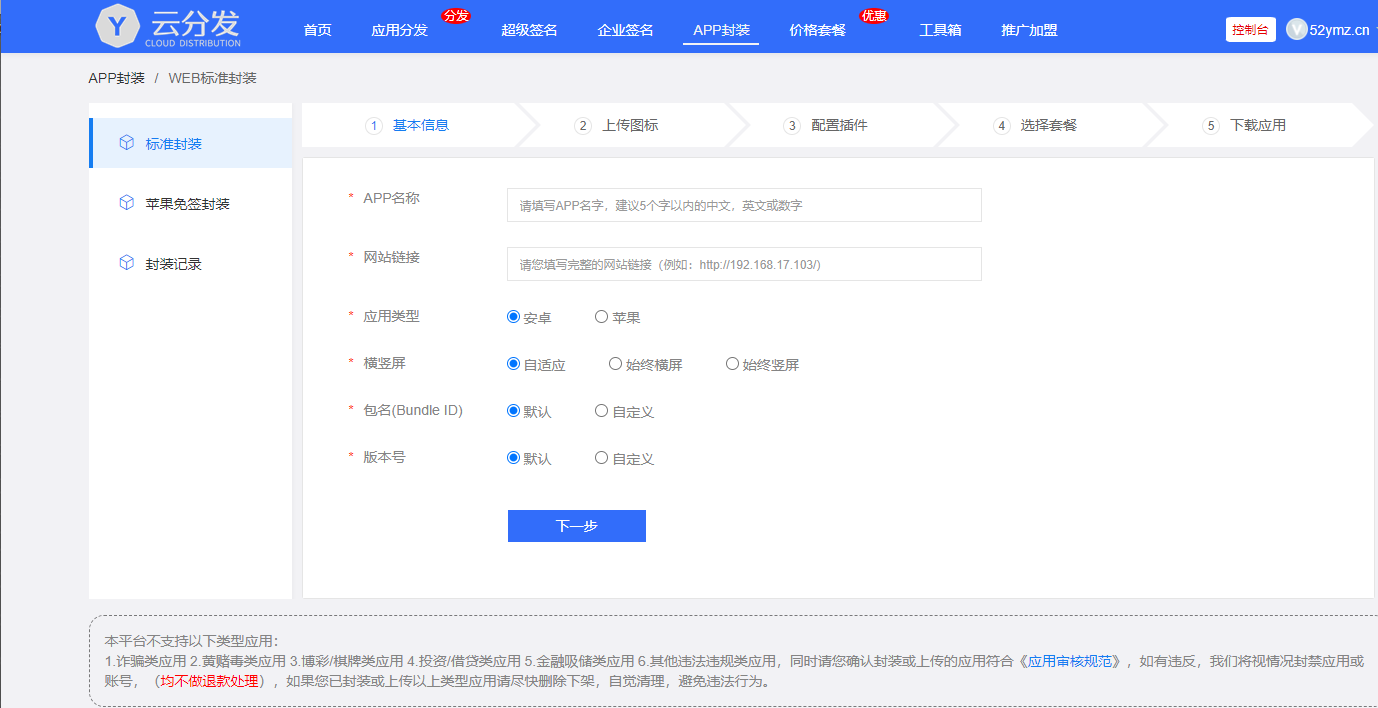Select the 安卓 application type radio
1378x708 pixels.
(x=514, y=317)
